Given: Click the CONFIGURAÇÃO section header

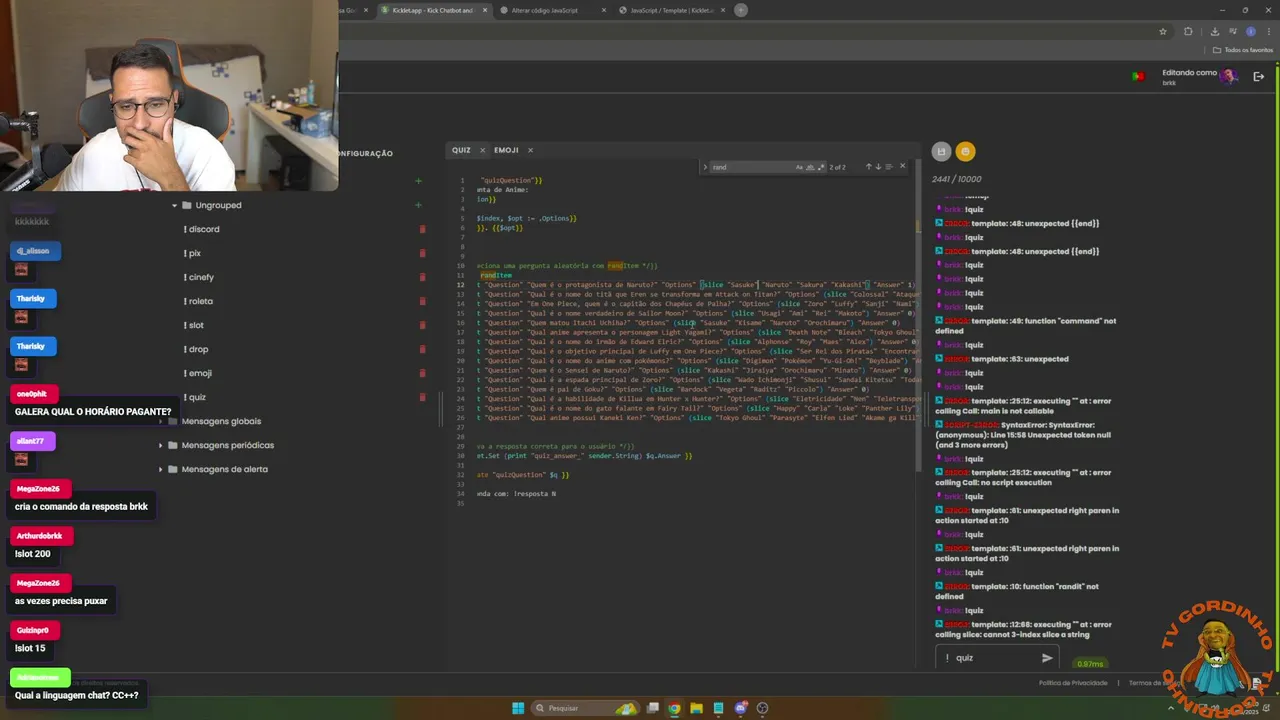Looking at the screenshot, I should [x=366, y=153].
